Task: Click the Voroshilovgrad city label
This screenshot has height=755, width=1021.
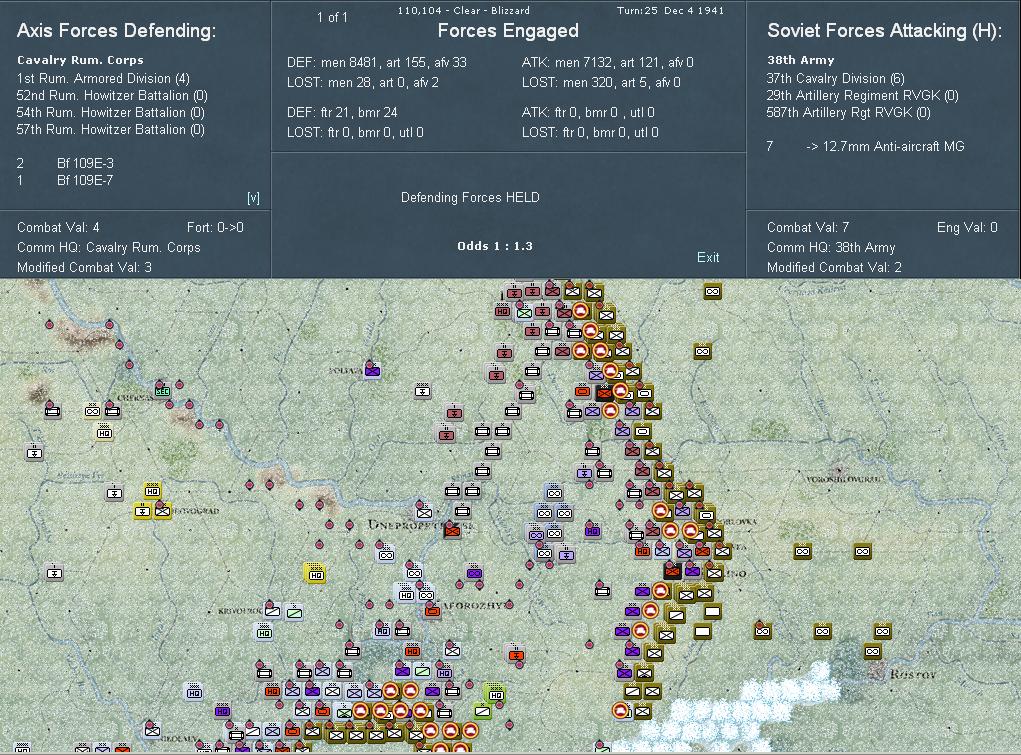Action: click(844, 479)
